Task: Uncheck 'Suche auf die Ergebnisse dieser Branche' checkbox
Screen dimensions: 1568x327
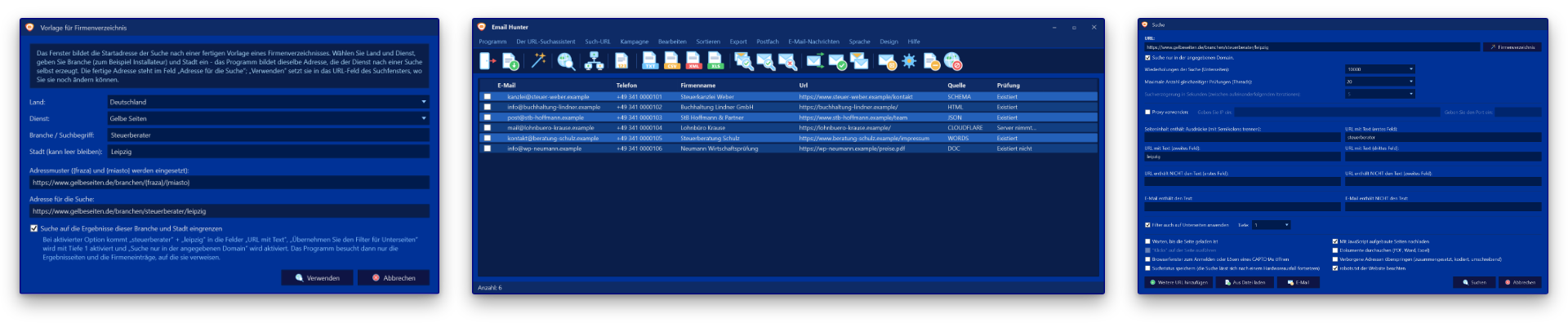Action: pyautogui.click(x=33, y=228)
